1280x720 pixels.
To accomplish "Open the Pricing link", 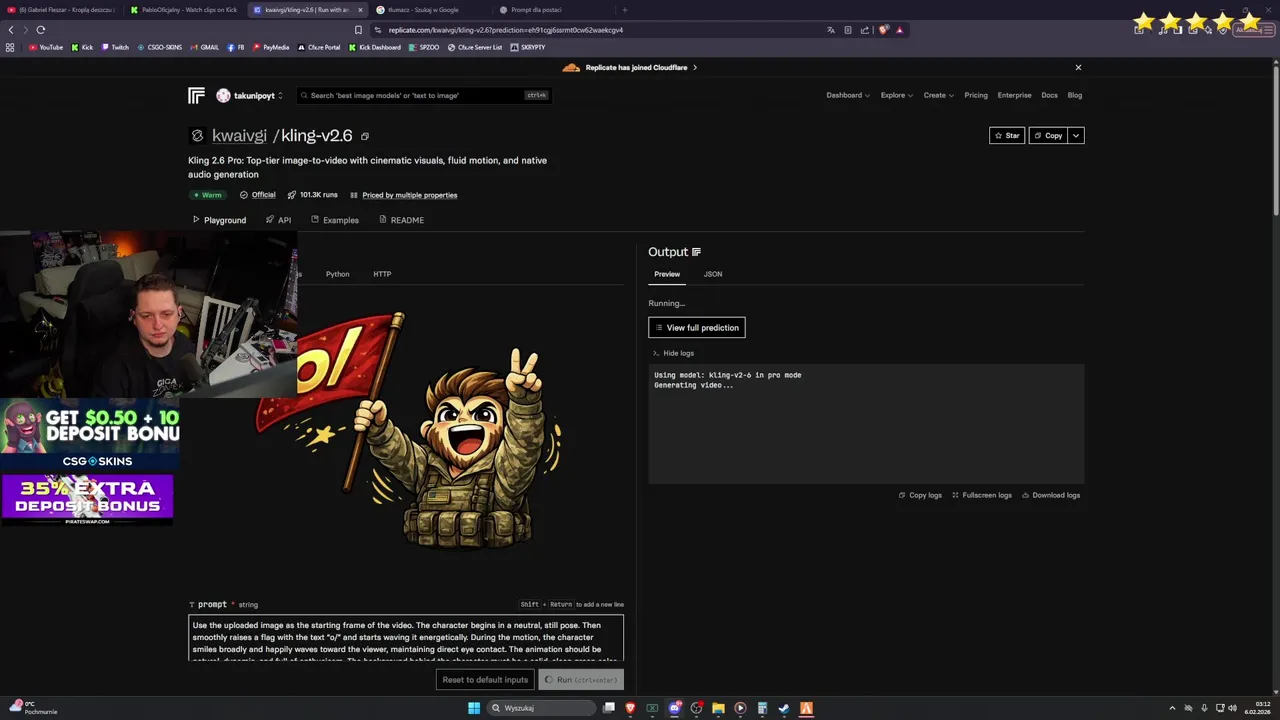I will (x=976, y=95).
